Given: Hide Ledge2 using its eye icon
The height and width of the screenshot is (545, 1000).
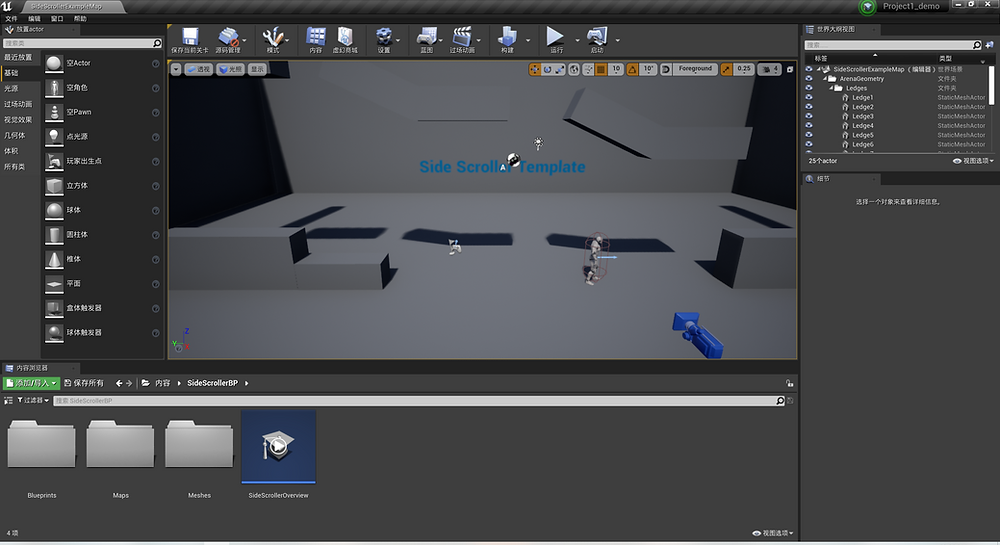Looking at the screenshot, I should [809, 107].
